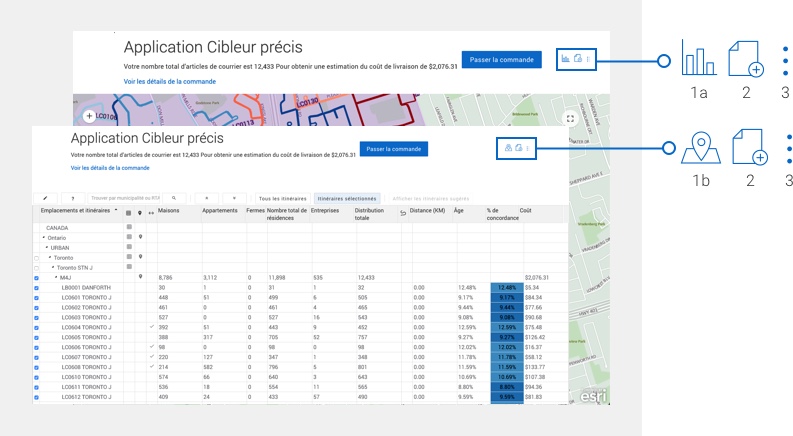Click map pin in Ontario row
Image resolution: width=793 pixels, height=436 pixels.
[141, 237]
